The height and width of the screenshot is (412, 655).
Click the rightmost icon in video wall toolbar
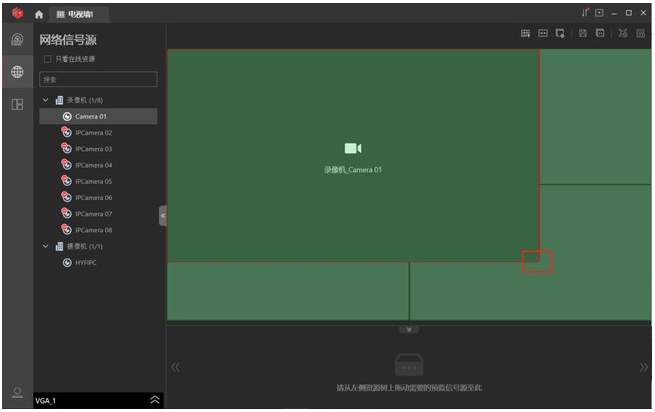pyautogui.click(x=640, y=34)
